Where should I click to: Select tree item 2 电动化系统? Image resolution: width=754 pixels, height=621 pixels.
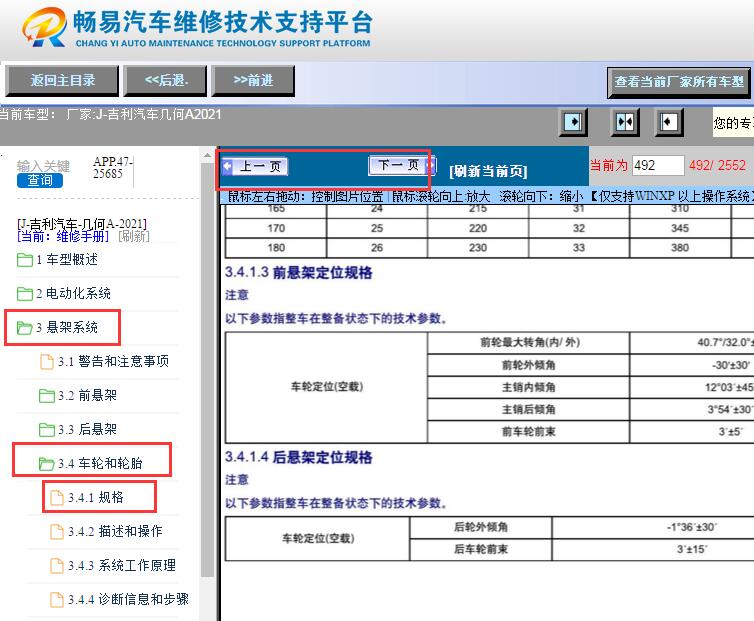pos(73,293)
